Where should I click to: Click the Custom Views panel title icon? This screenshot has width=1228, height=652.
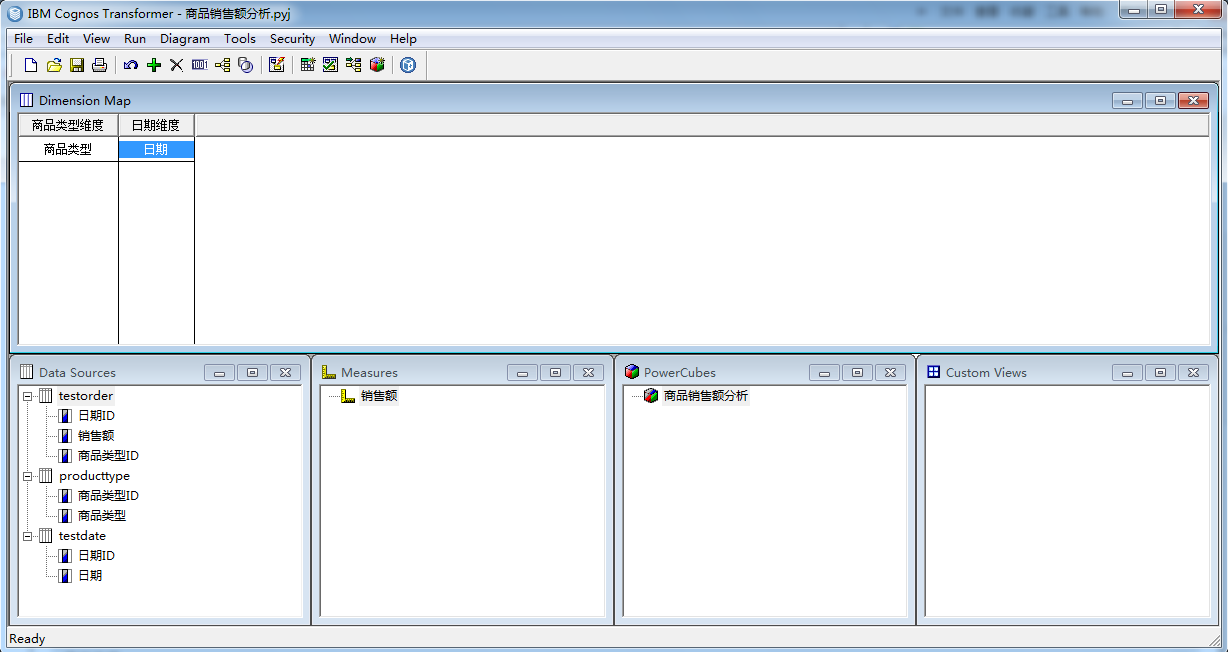pos(934,372)
